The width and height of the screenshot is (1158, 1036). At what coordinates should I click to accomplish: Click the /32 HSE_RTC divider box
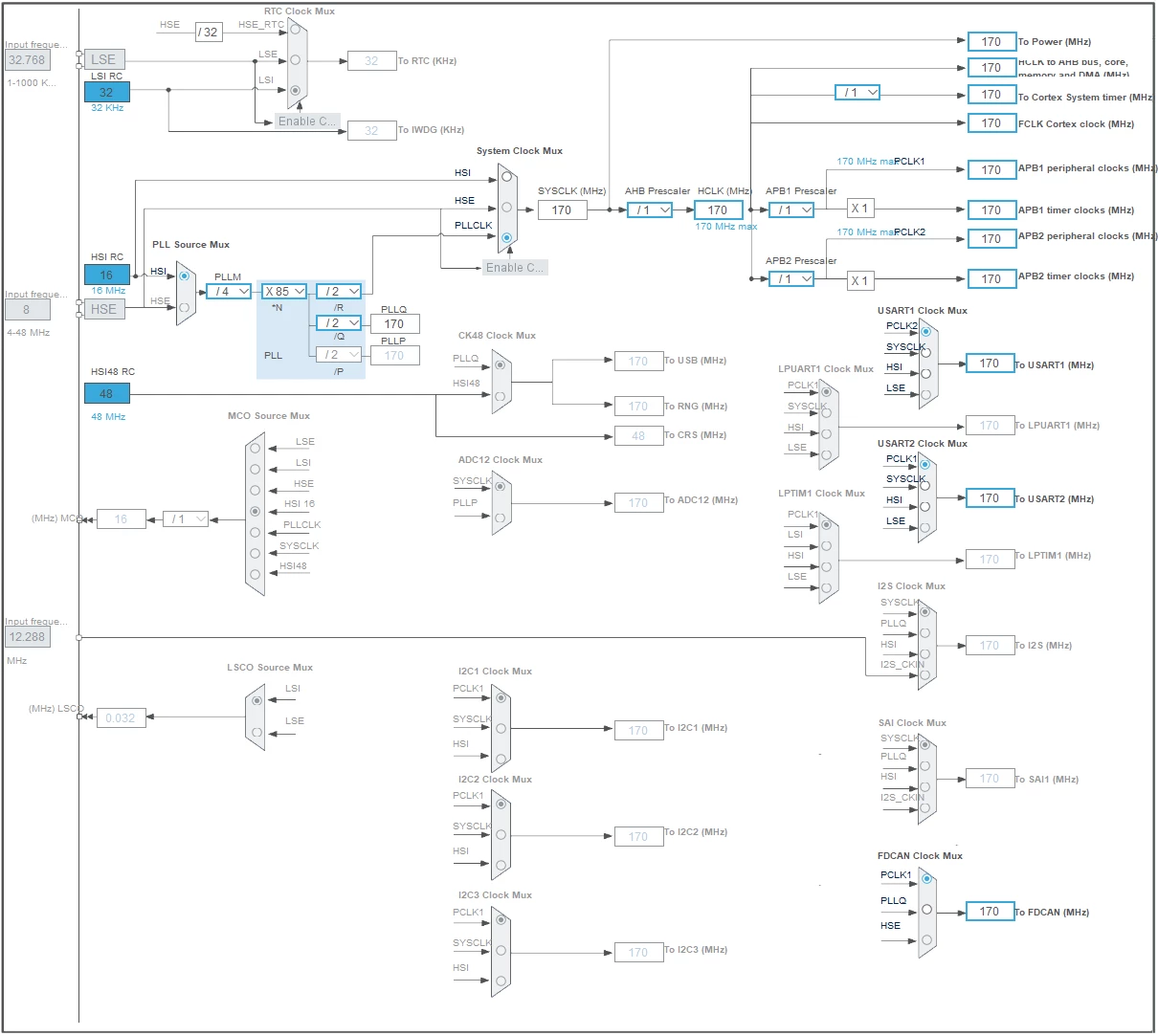209,32
